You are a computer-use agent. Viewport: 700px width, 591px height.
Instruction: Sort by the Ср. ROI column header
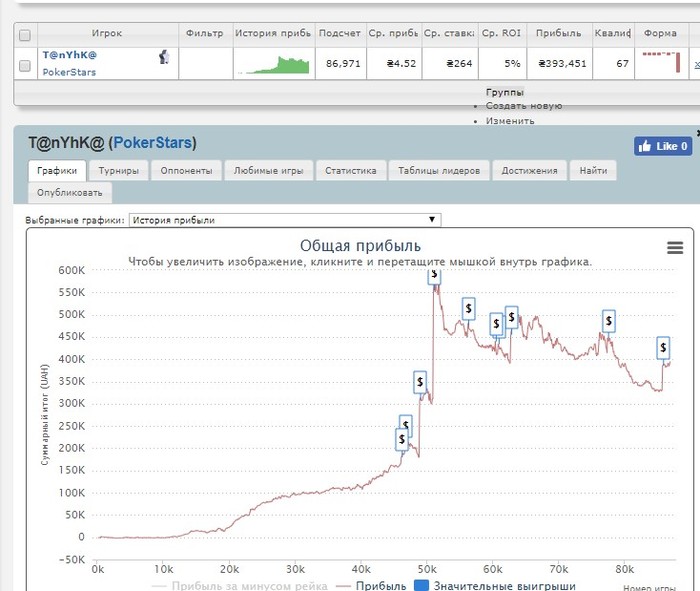point(501,33)
